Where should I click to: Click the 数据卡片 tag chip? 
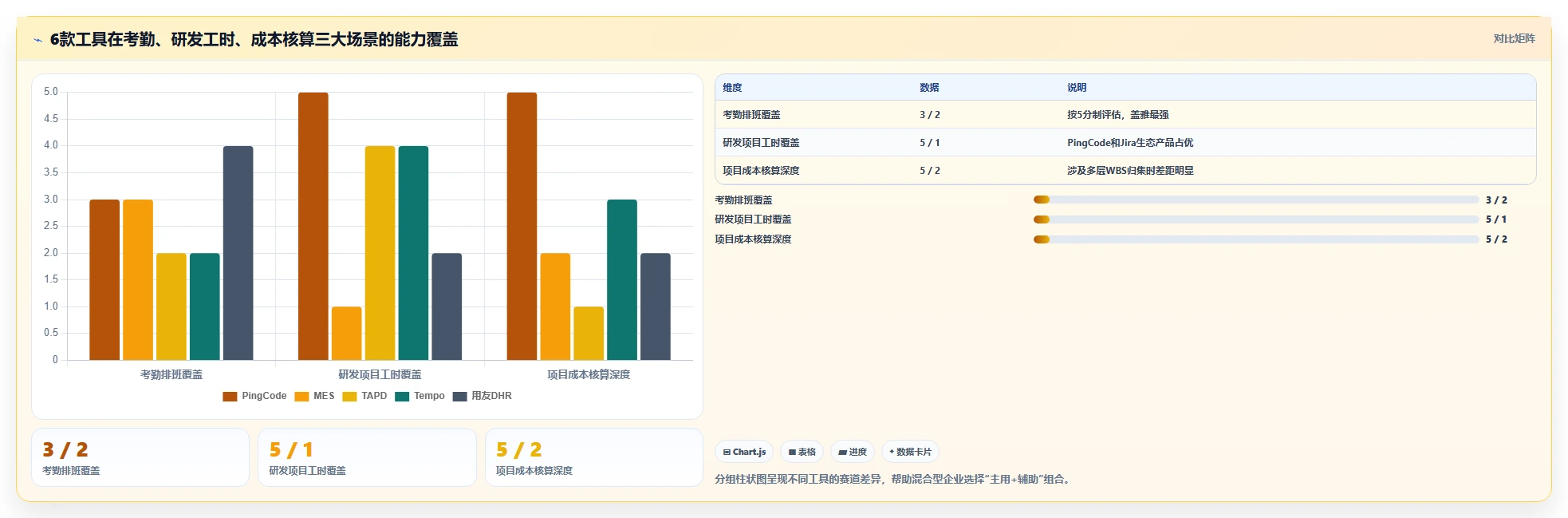point(910,452)
